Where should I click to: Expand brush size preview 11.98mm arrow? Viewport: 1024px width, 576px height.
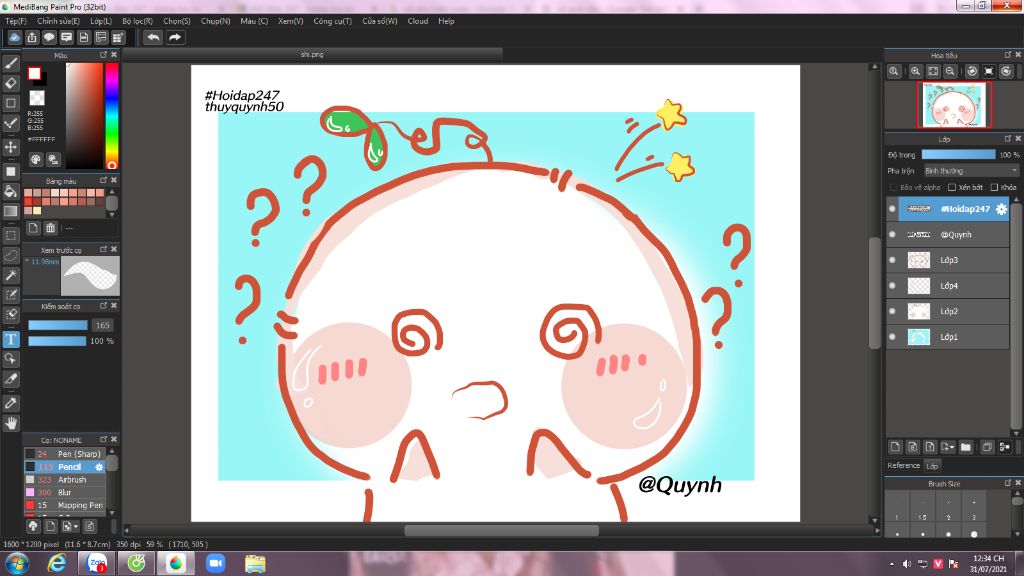tap(27, 261)
